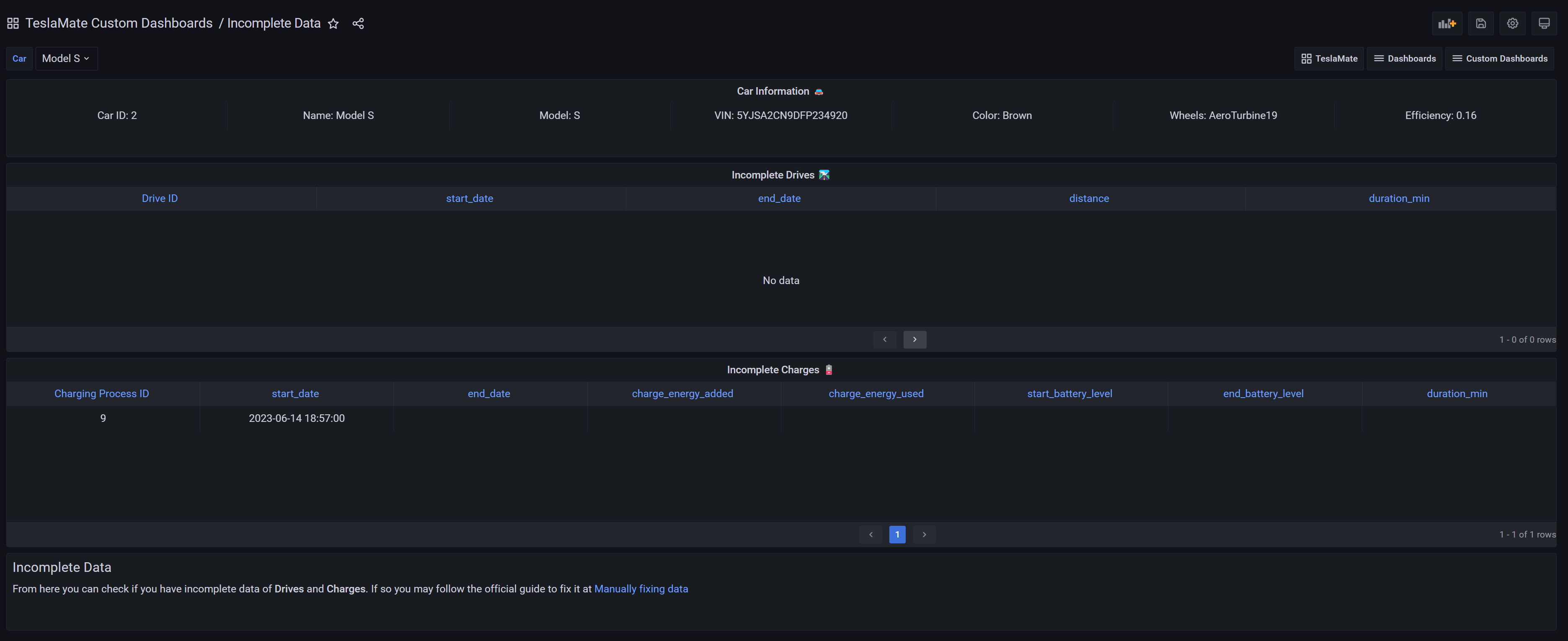This screenshot has width=1568, height=641.
Task: Sort by Charging Process ID column
Action: click(x=102, y=394)
